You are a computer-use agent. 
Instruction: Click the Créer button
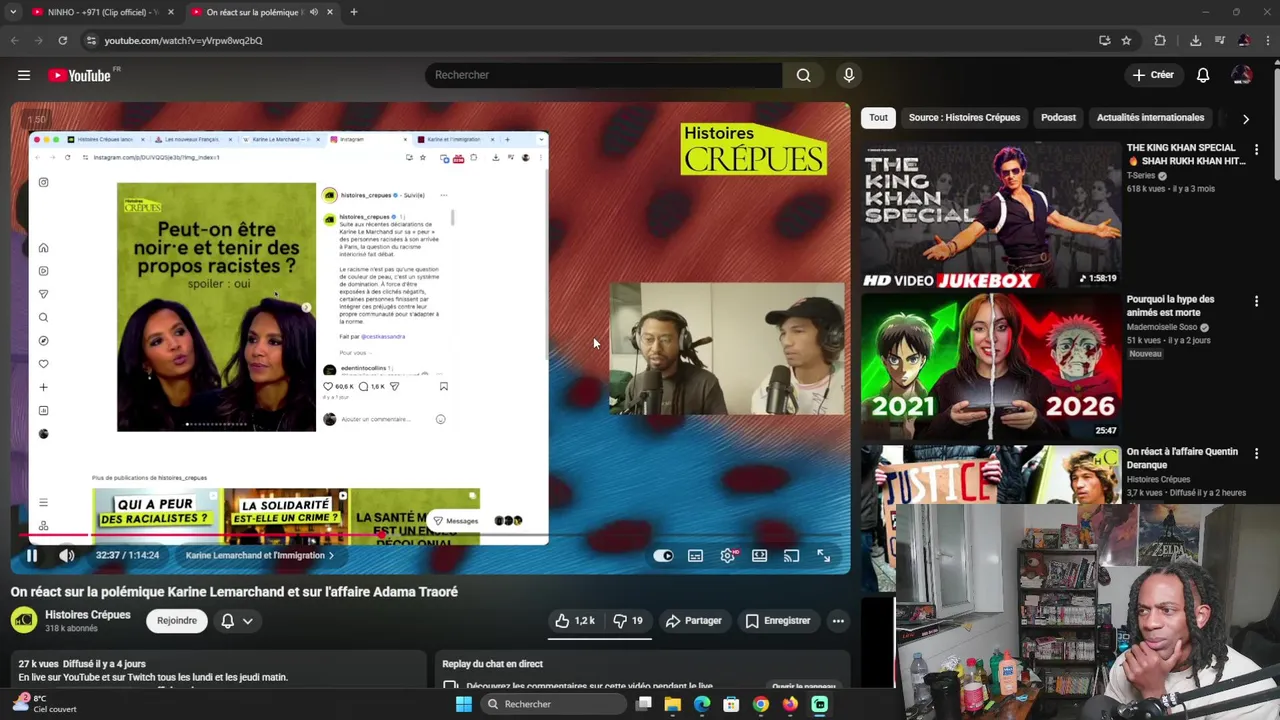[1153, 75]
